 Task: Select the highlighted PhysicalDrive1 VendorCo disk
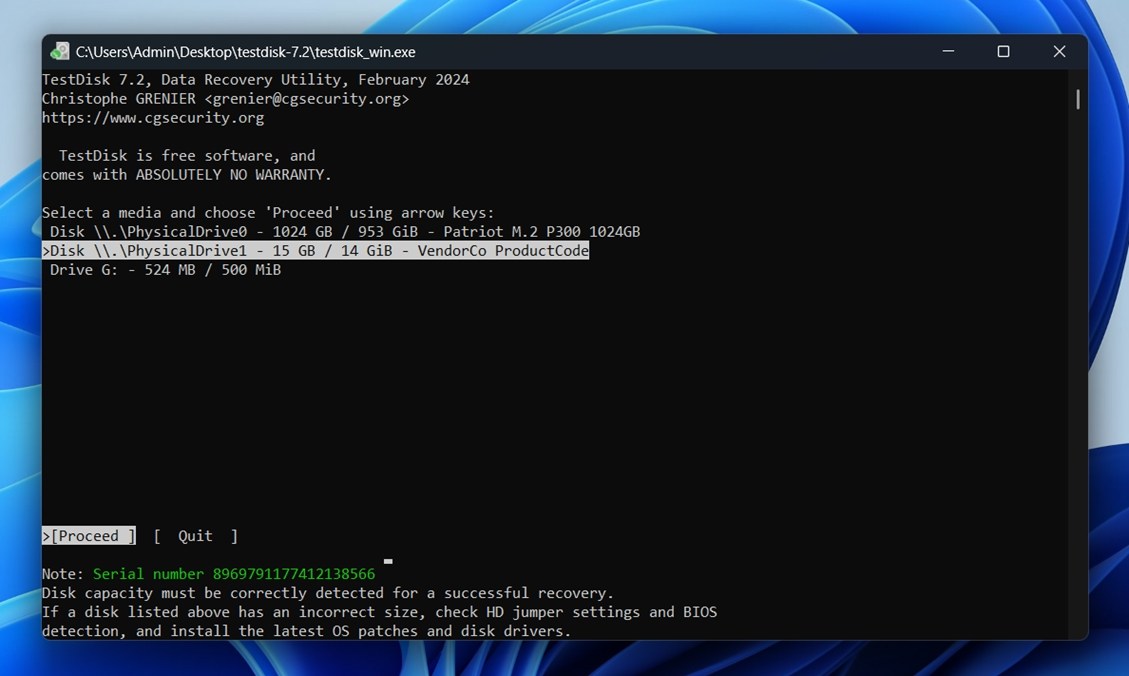(316, 251)
